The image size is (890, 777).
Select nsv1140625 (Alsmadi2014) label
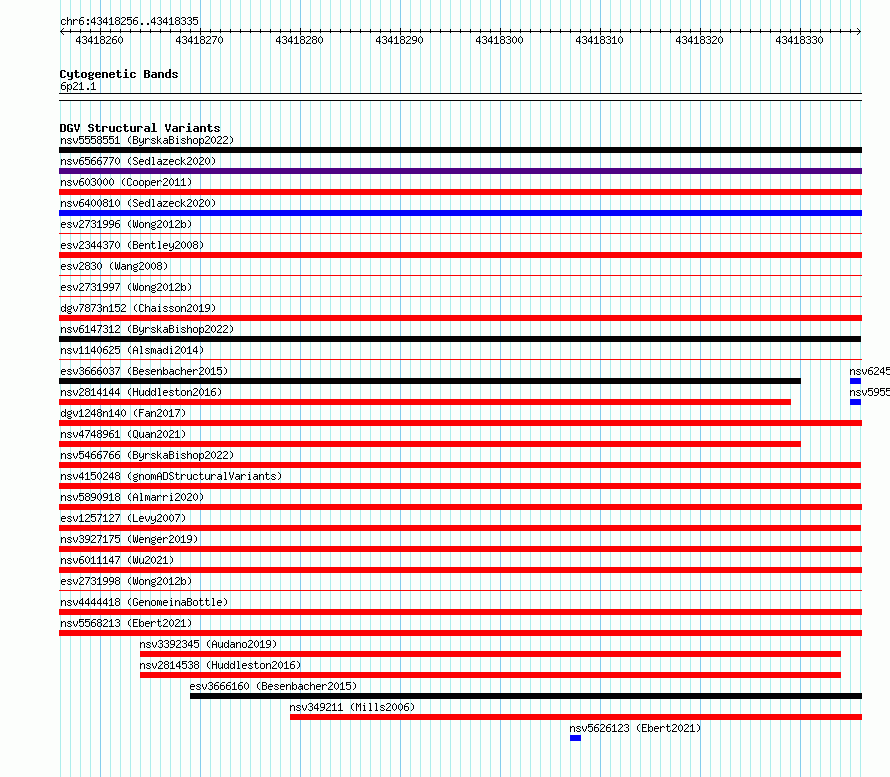(132, 350)
